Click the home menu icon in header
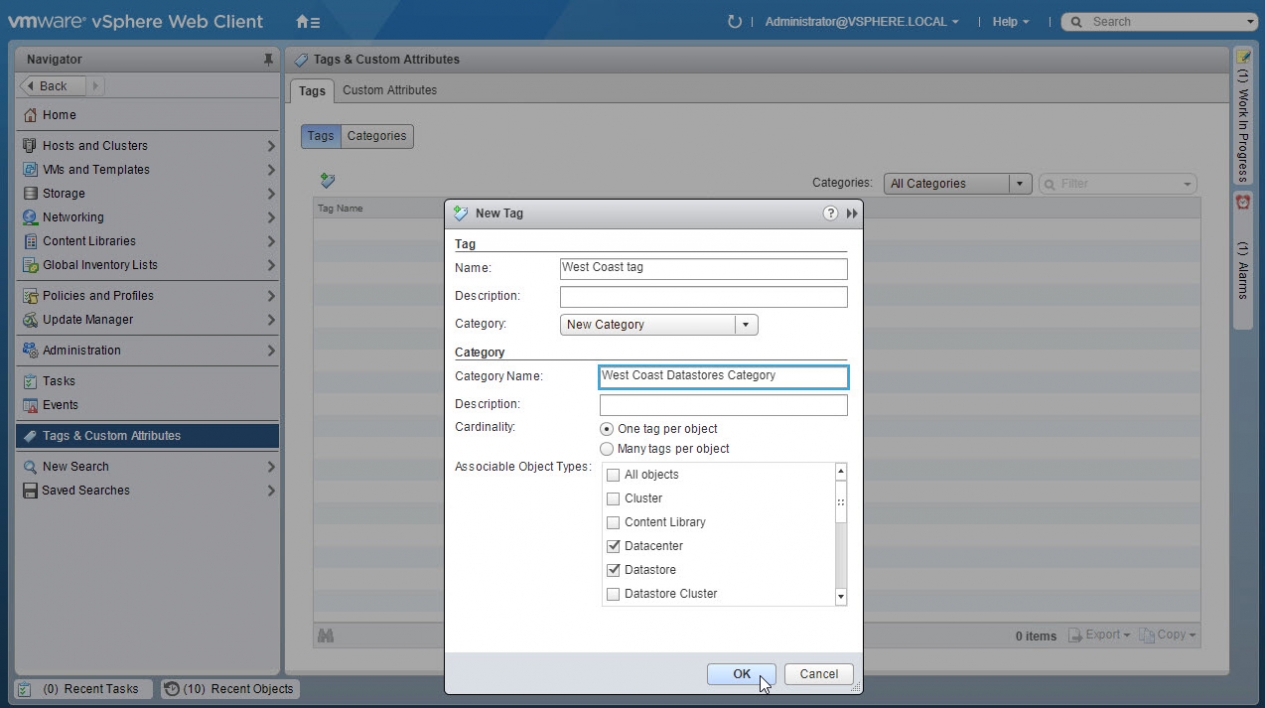The image size is (1265, 708). pyautogui.click(x=308, y=21)
